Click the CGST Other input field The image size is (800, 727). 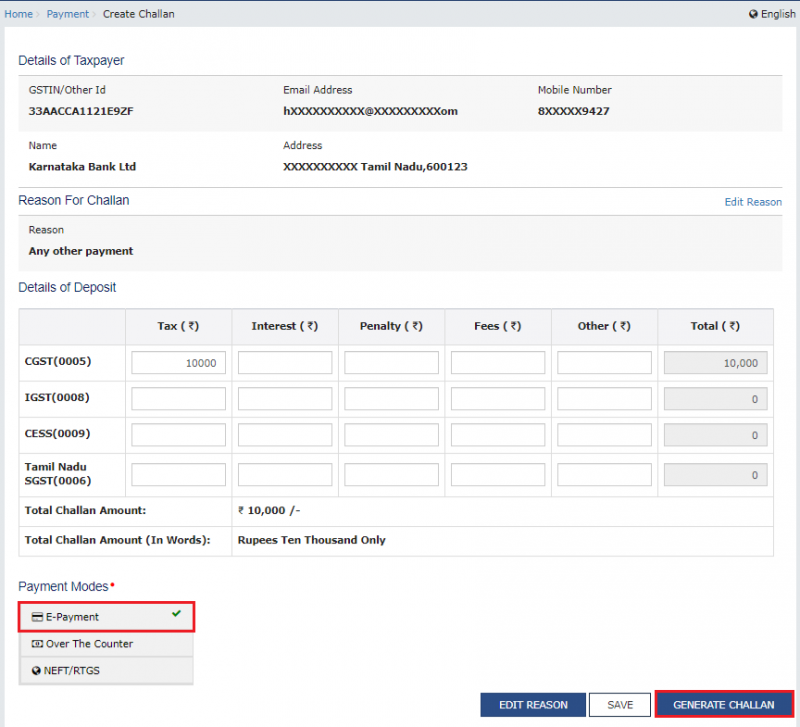(604, 362)
